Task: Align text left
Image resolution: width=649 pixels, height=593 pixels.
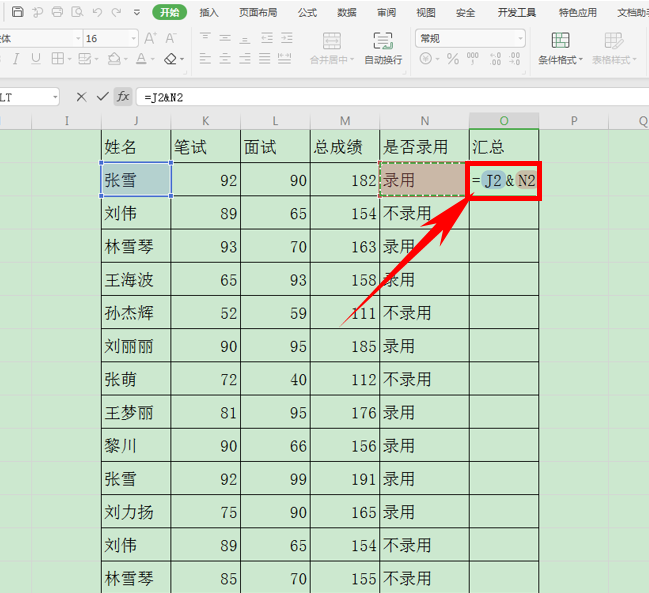Action: pyautogui.click(x=205, y=58)
